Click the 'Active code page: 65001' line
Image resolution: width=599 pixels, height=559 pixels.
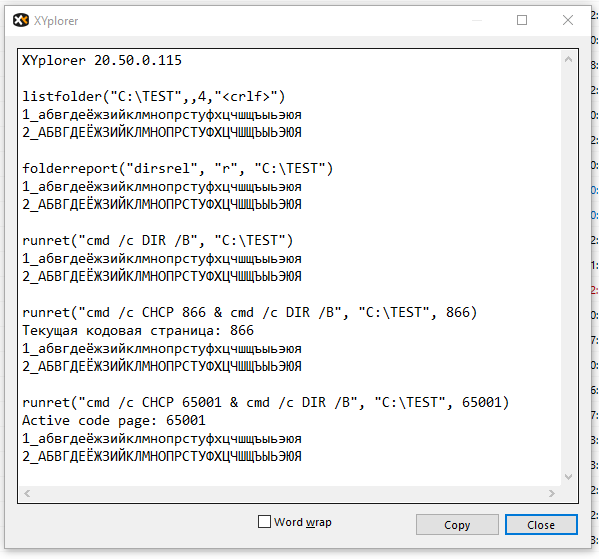114,421
